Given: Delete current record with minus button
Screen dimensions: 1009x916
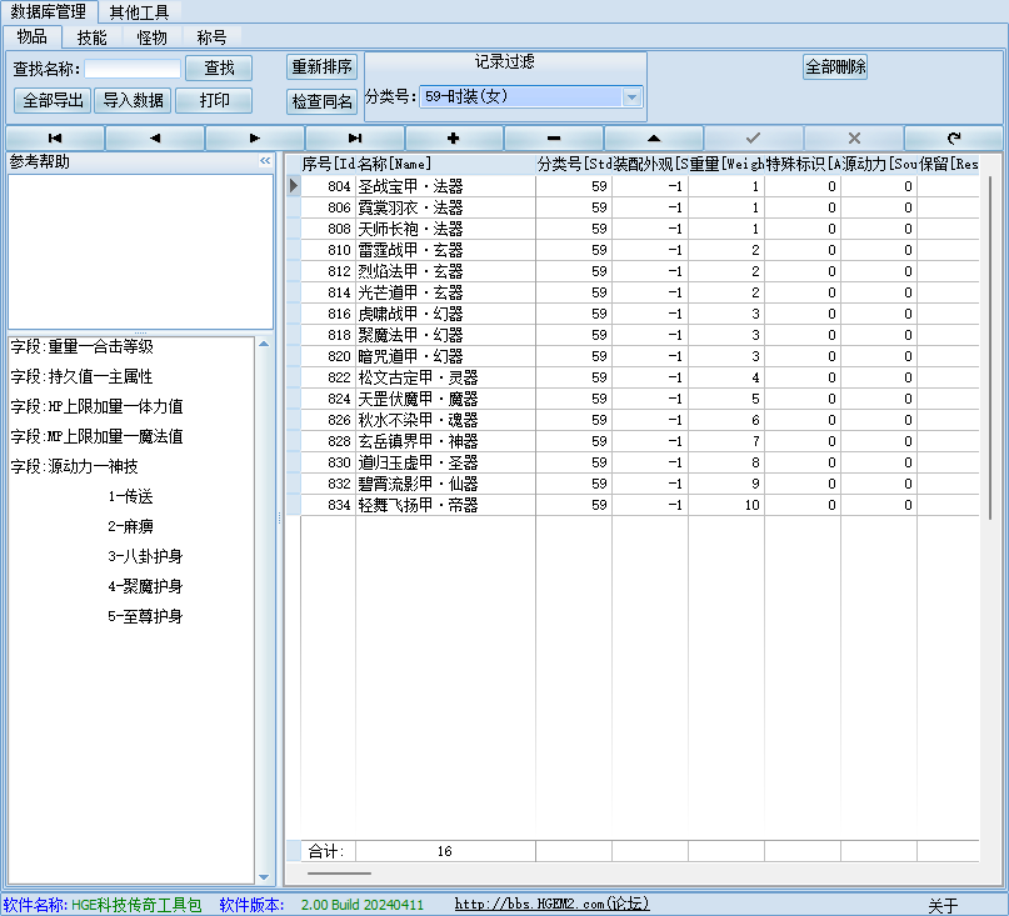Looking at the screenshot, I should click(x=554, y=138).
